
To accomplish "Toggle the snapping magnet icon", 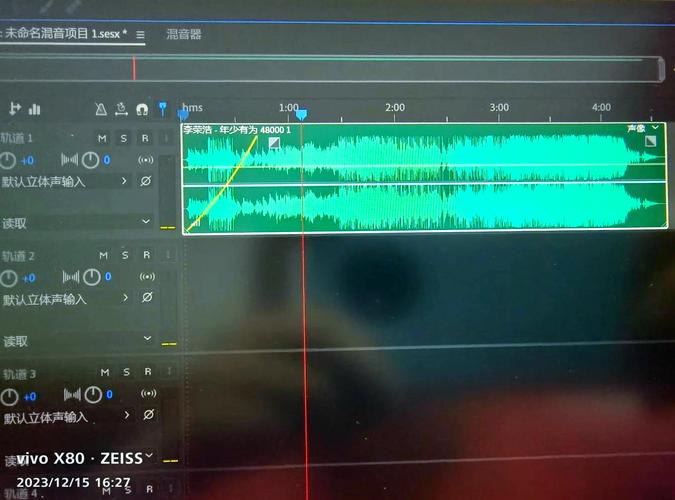I will click(x=142, y=109).
